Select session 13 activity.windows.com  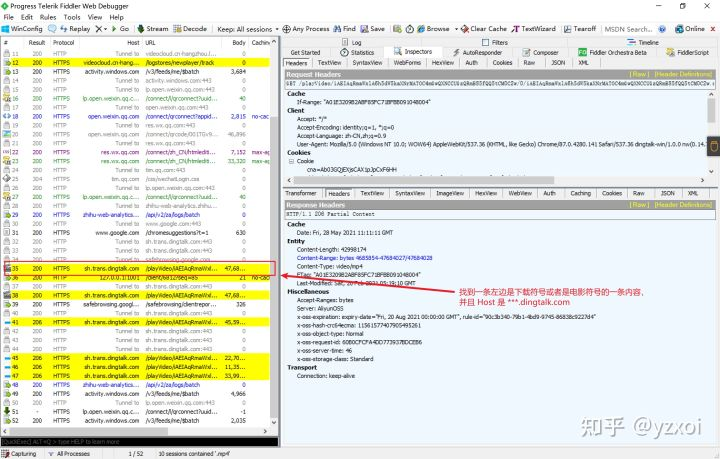tap(137, 72)
